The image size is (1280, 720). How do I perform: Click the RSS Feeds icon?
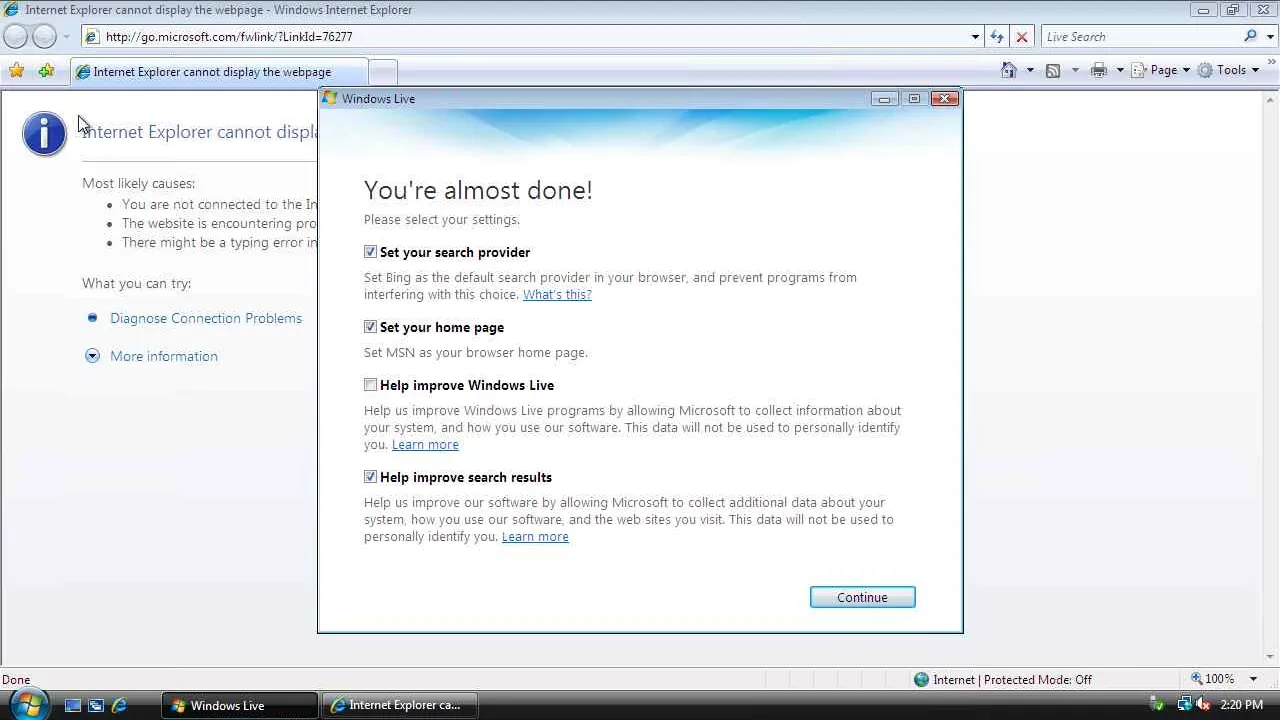point(1053,70)
